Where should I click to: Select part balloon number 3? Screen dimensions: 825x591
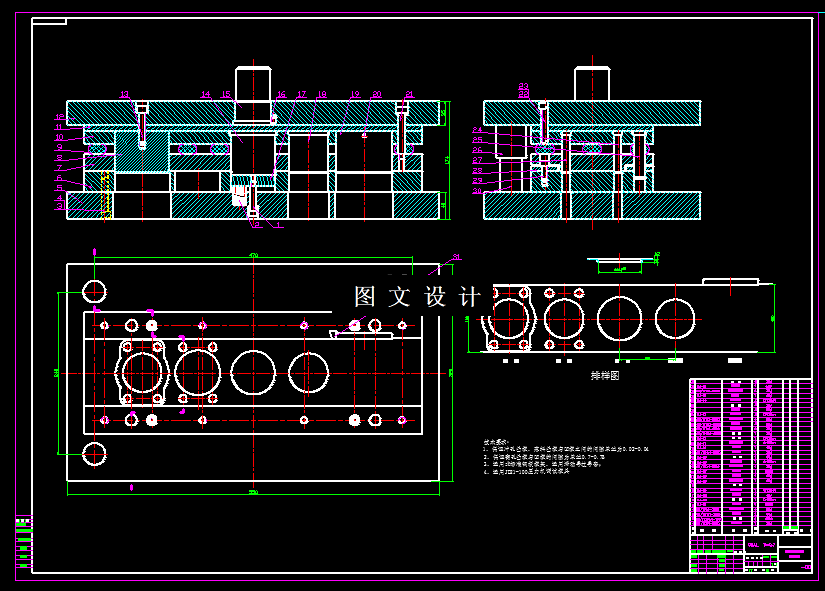point(59,206)
